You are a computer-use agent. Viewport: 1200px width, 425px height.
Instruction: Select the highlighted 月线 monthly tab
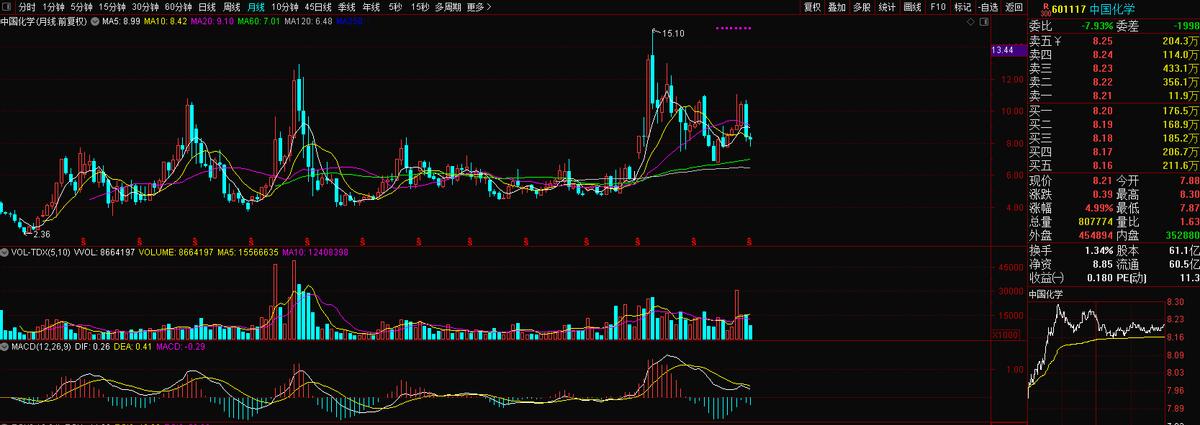(256, 6)
